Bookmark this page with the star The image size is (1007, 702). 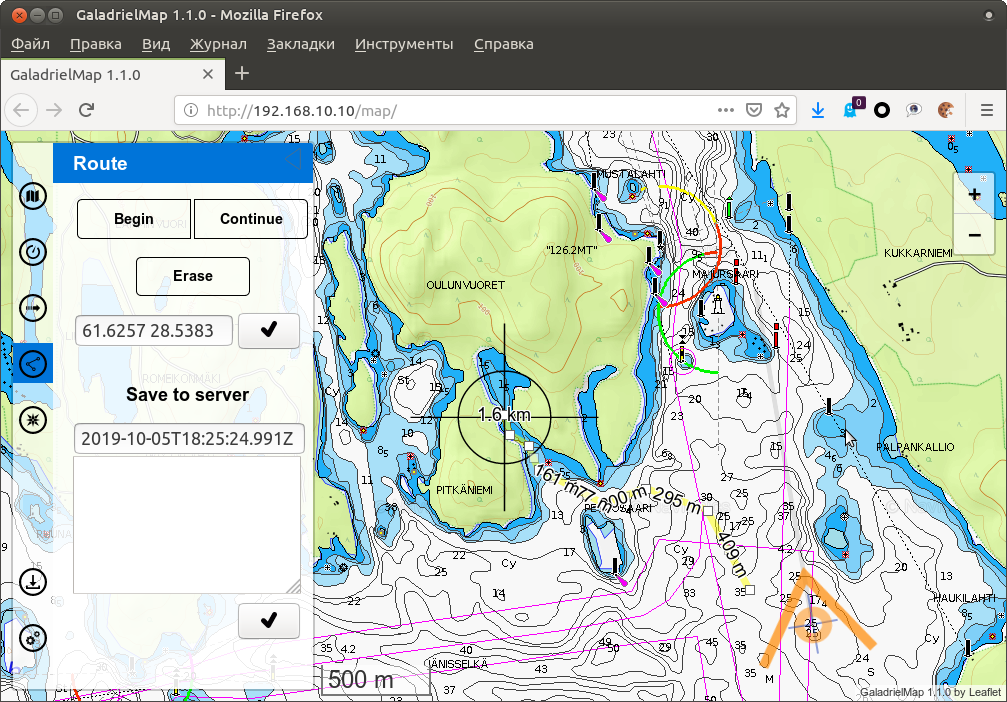tap(782, 110)
